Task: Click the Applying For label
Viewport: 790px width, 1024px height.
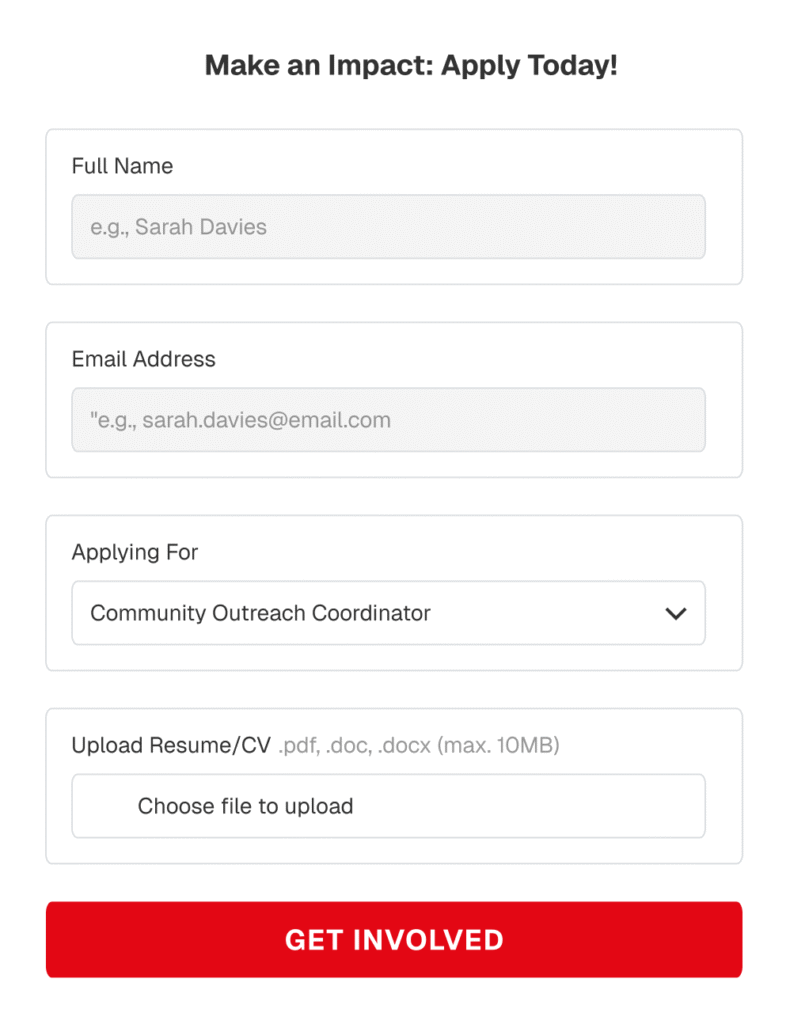Action: click(x=135, y=552)
